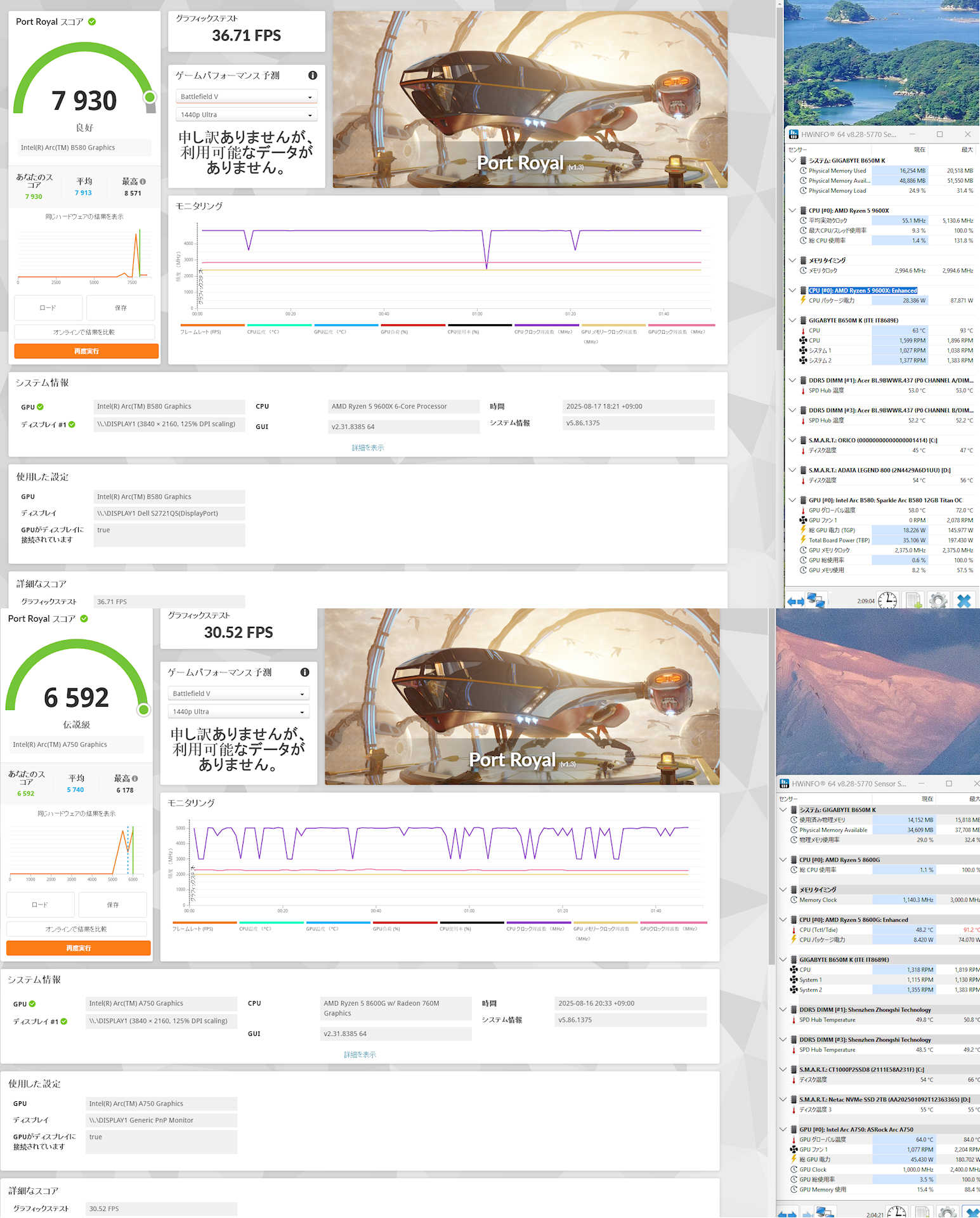The height and width of the screenshot is (1218, 980).
Task: Click lightning icon of CPU パッケージ電力 28.386 W row
Action: [x=803, y=300]
